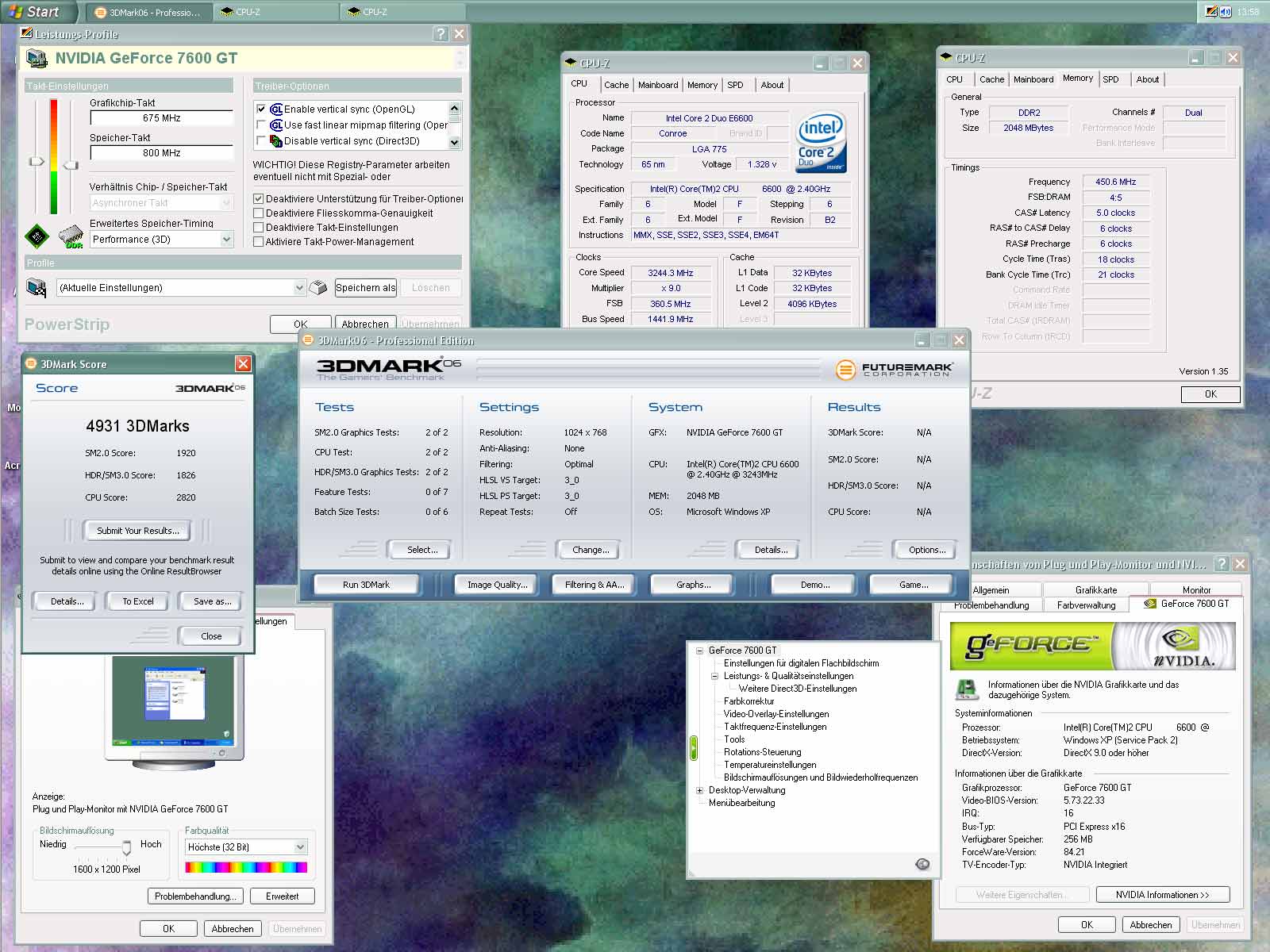Click the help button in the Eigenschaften title bar
Image resolution: width=1270 pixels, height=952 pixels.
[x=1222, y=564]
